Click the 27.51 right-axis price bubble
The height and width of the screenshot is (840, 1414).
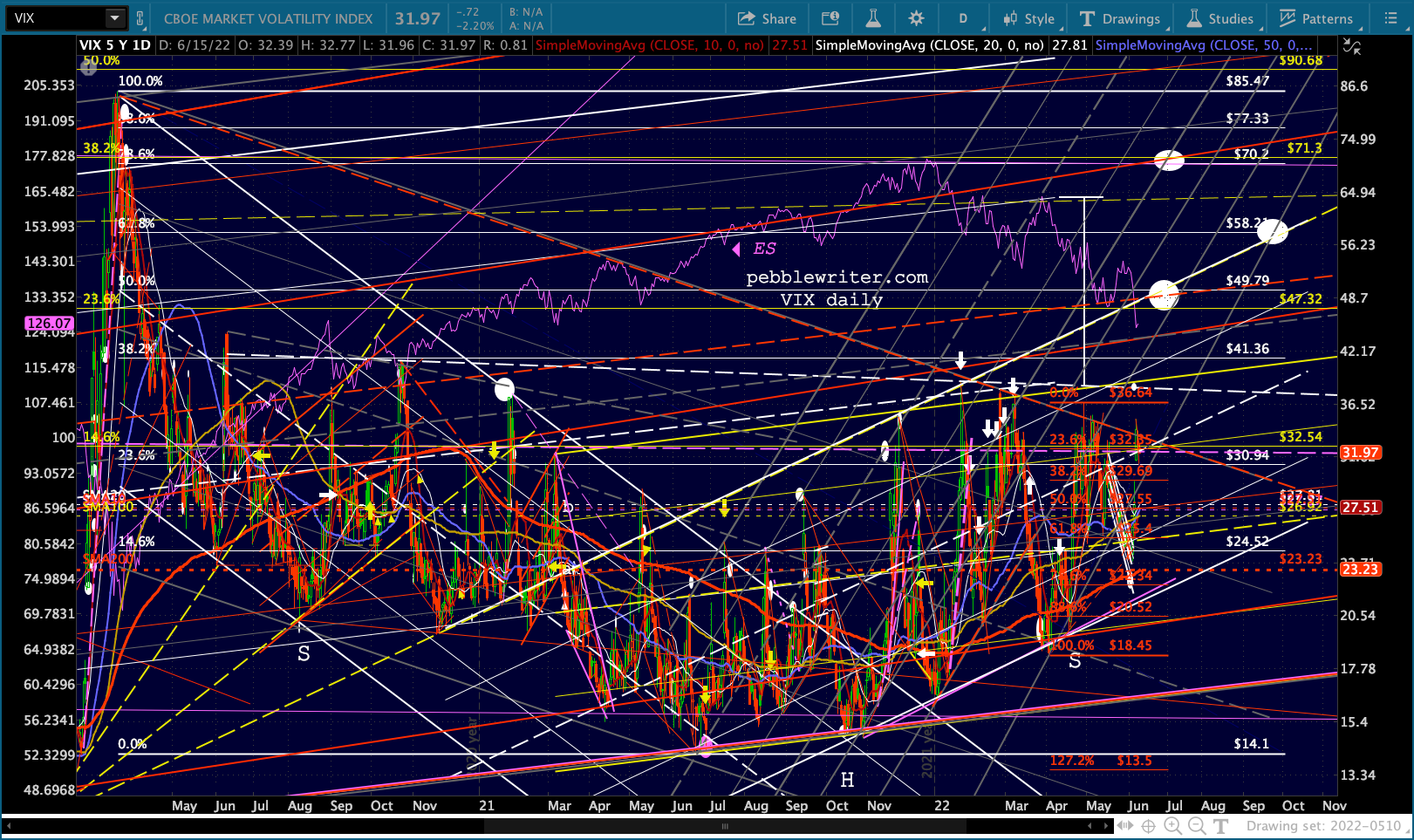click(x=1361, y=507)
